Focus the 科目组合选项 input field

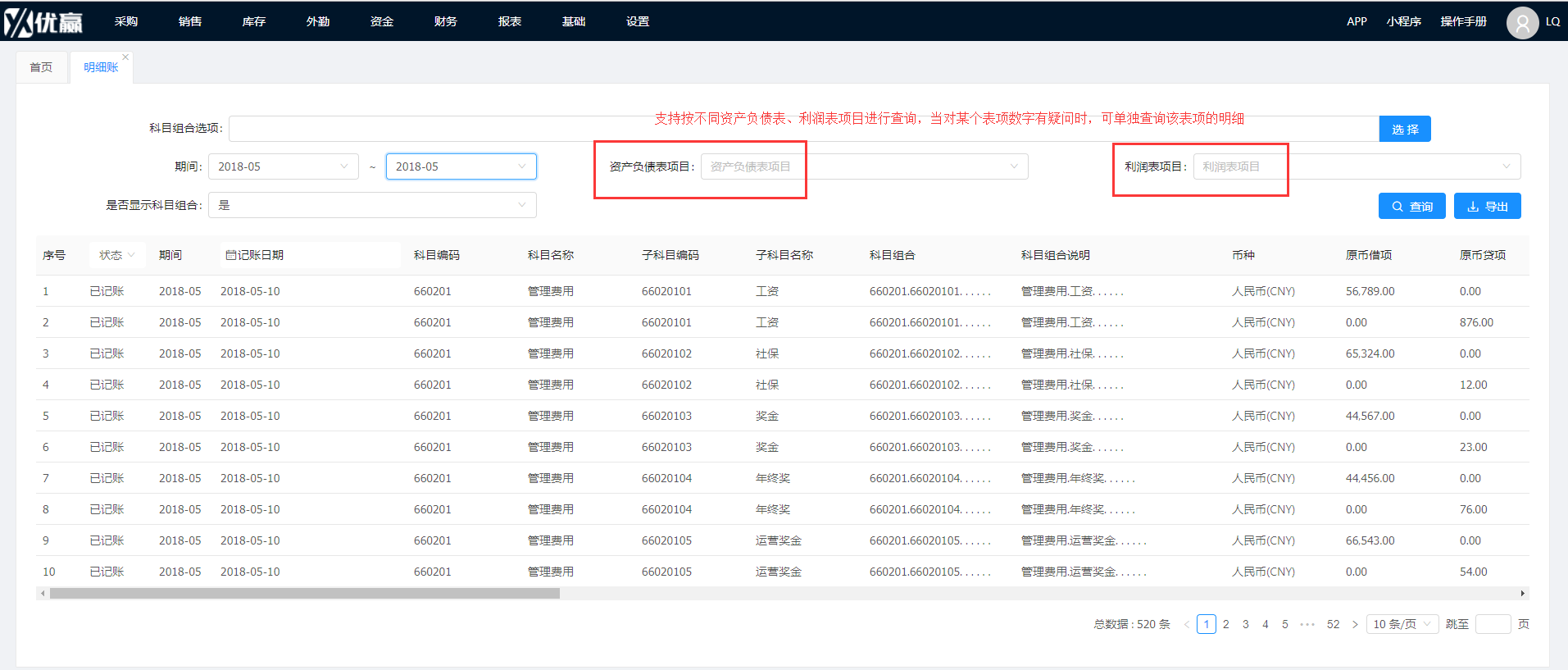(x=803, y=129)
